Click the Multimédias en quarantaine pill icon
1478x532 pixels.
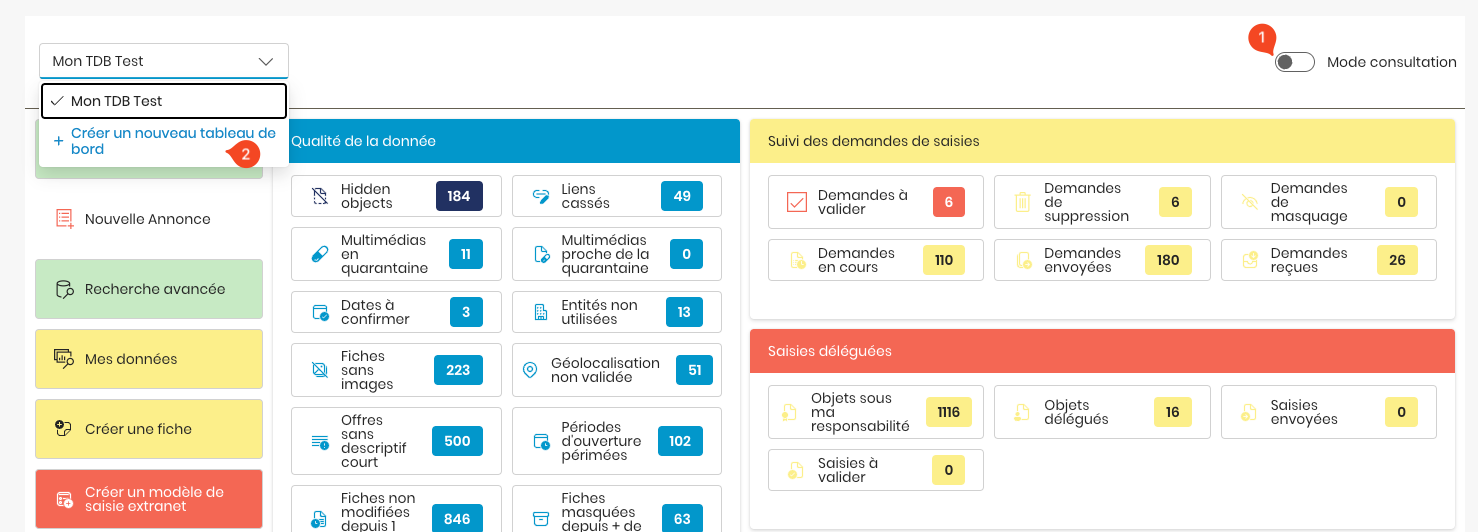coord(320,254)
